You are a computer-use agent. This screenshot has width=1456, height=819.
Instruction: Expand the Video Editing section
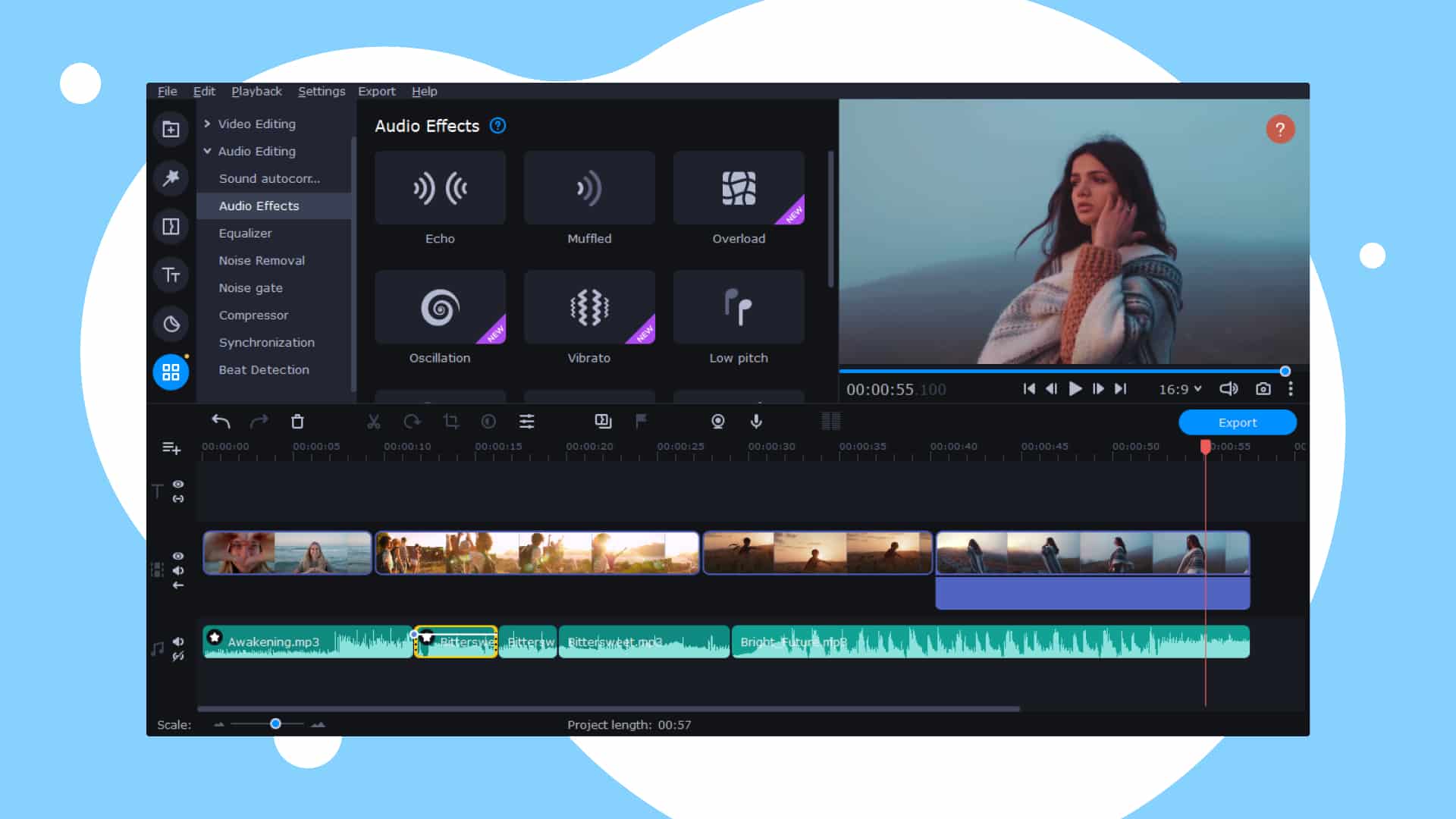click(x=207, y=124)
